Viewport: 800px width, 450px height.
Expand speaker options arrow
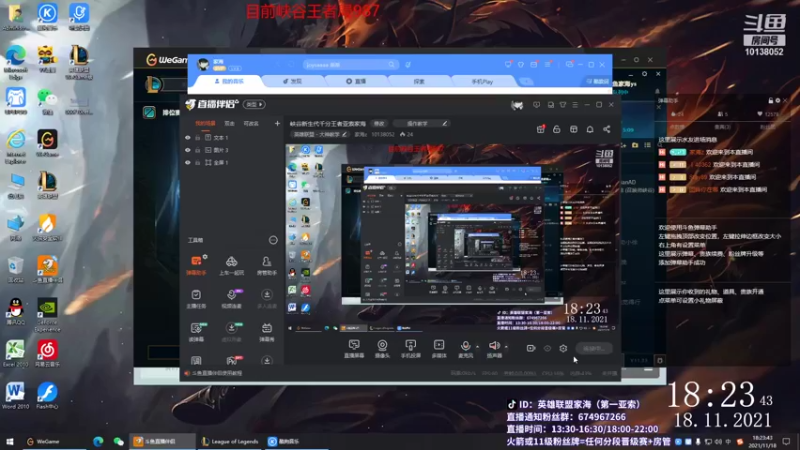coord(506,347)
